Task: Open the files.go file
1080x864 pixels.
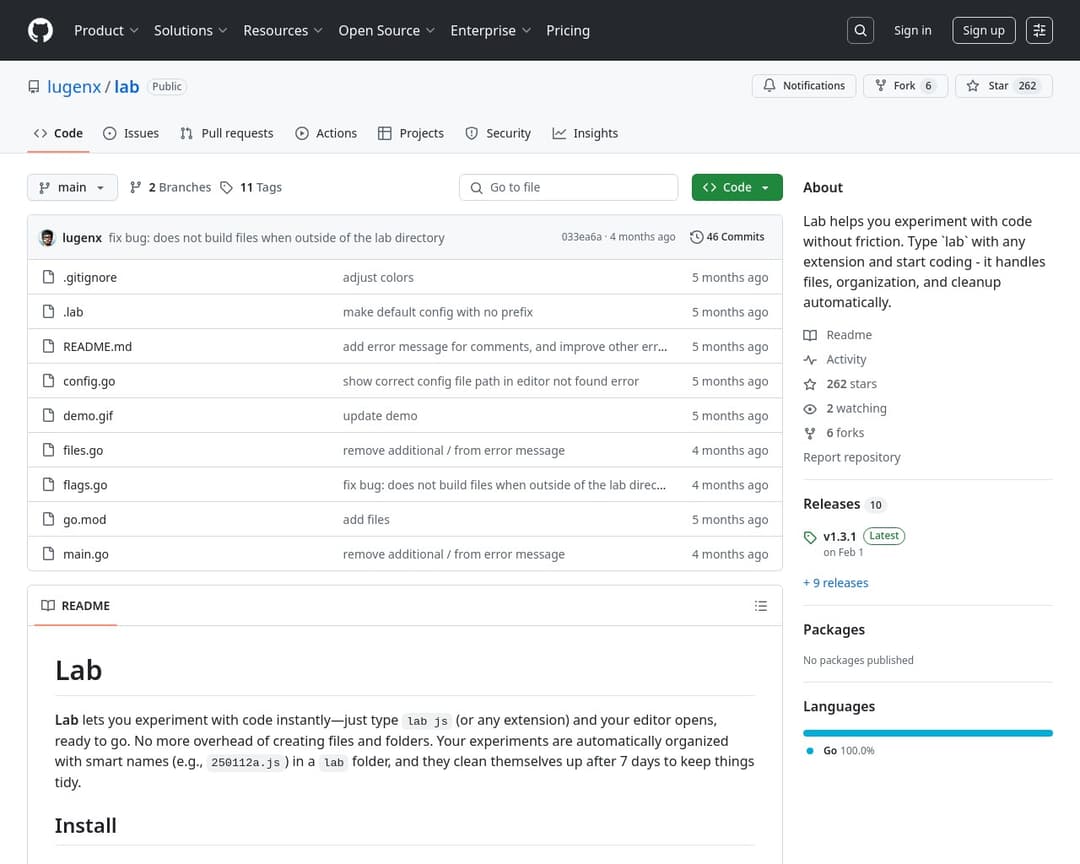Action: tap(83, 451)
